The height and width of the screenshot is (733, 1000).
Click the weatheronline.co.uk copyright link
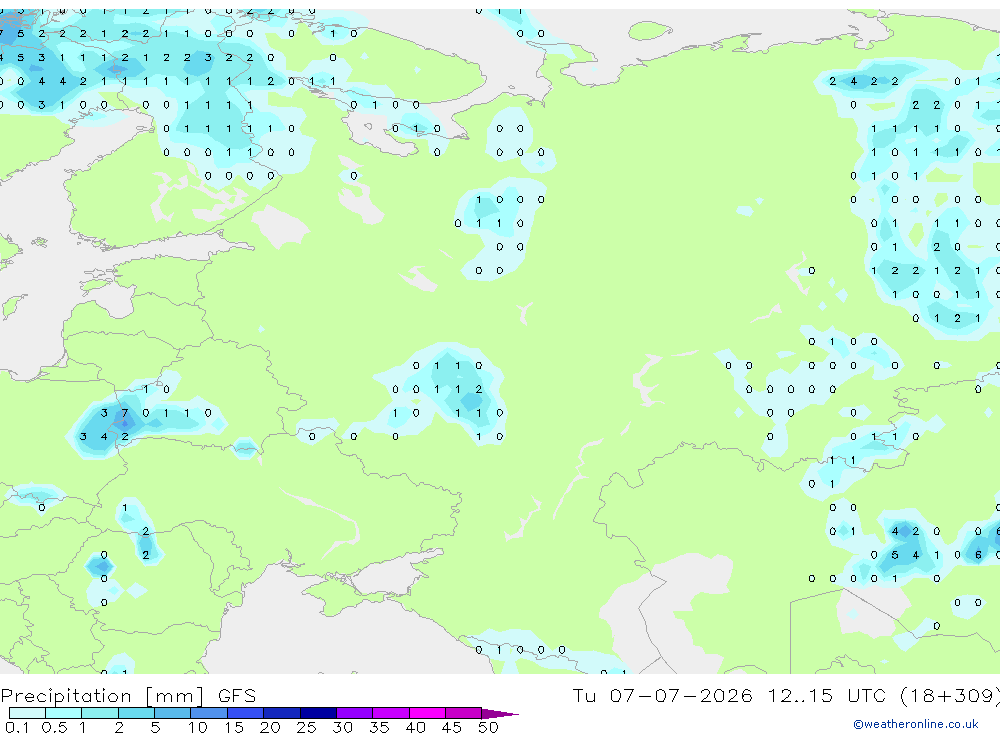coord(915,723)
